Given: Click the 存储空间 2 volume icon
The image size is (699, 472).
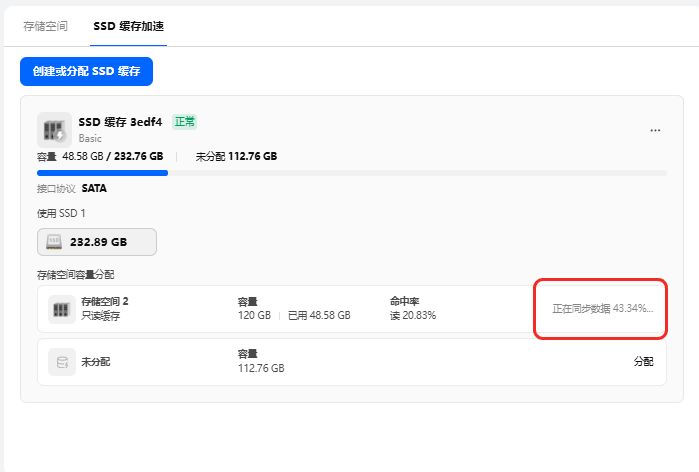Looking at the screenshot, I should coord(62,309).
